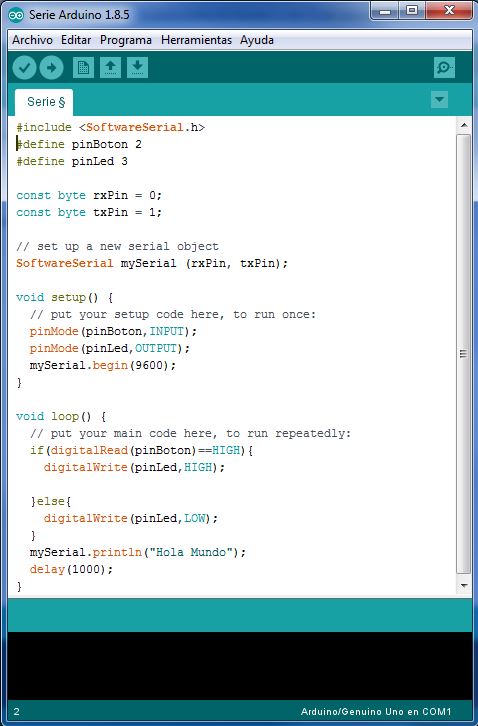Close the Arduino window
This screenshot has width=478, height=726.
point(448,11)
